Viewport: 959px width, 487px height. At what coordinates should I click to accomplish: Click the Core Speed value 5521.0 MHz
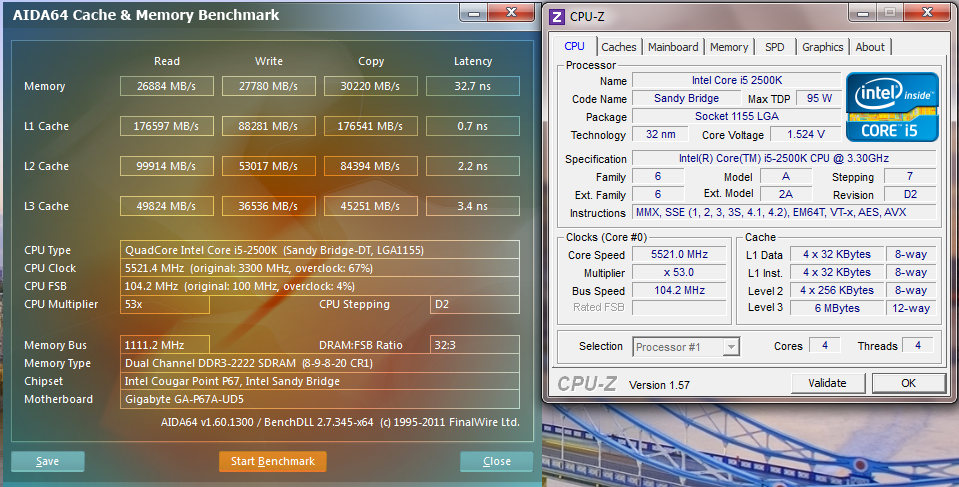click(679, 255)
